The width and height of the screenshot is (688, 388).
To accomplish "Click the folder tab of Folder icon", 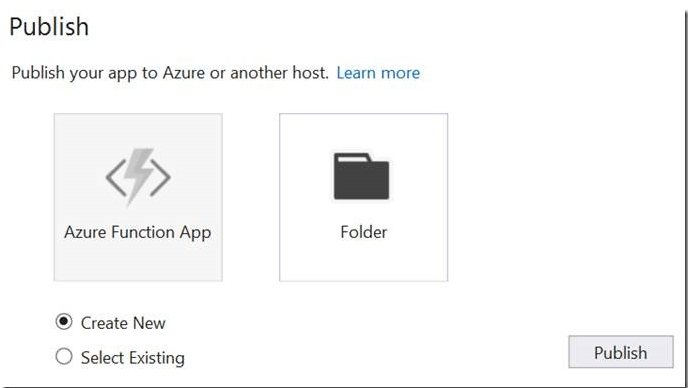I will [x=351, y=157].
